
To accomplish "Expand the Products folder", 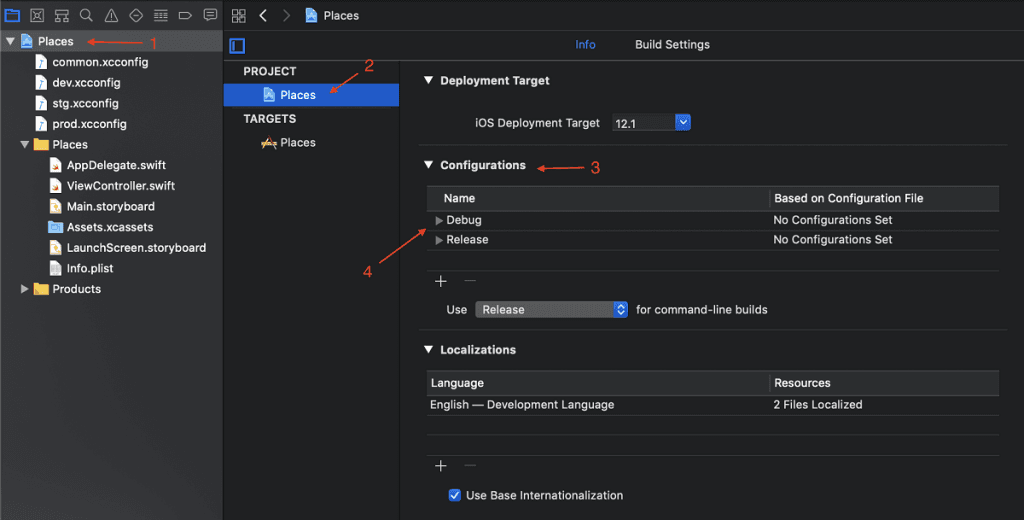I will [x=24, y=289].
